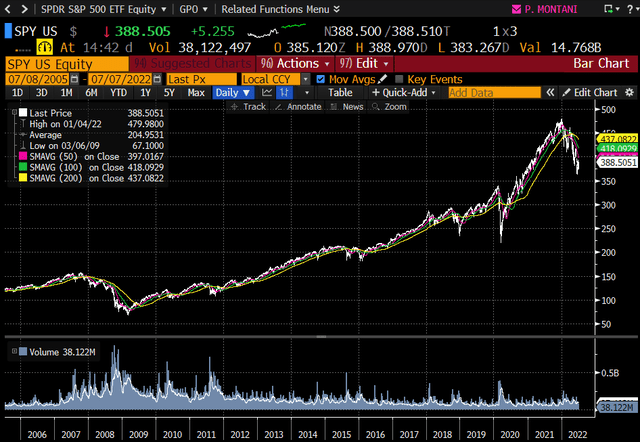Activate the Annotate drawing tool
This screenshot has height=442, width=640.
pos(298,107)
